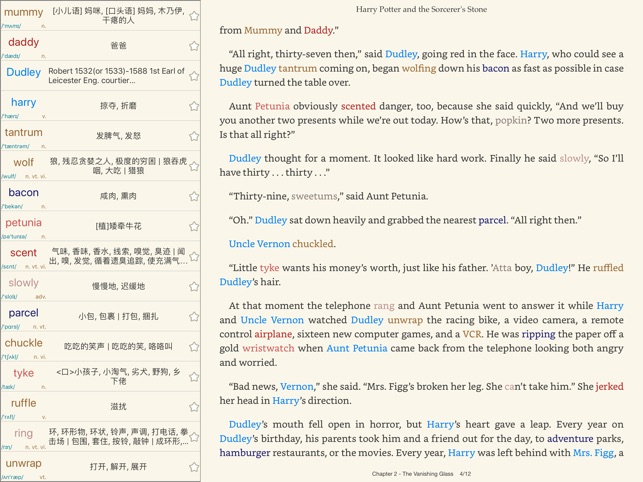The image size is (643, 482).
Task: Mark 'harry' entry with star
Action: point(194,106)
